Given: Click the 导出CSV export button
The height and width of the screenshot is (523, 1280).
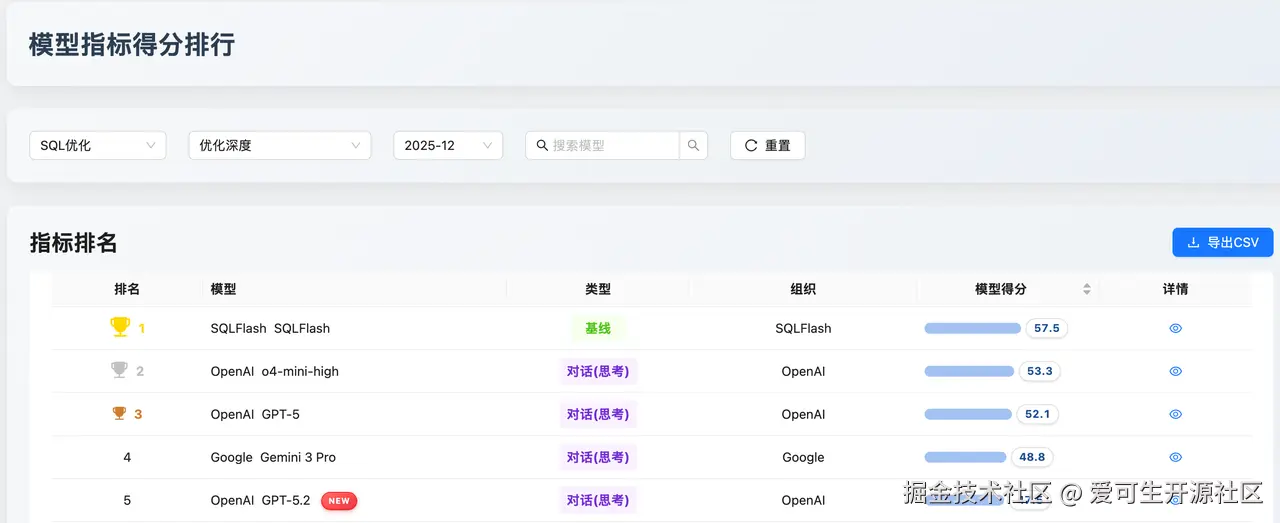Looking at the screenshot, I should [1222, 242].
